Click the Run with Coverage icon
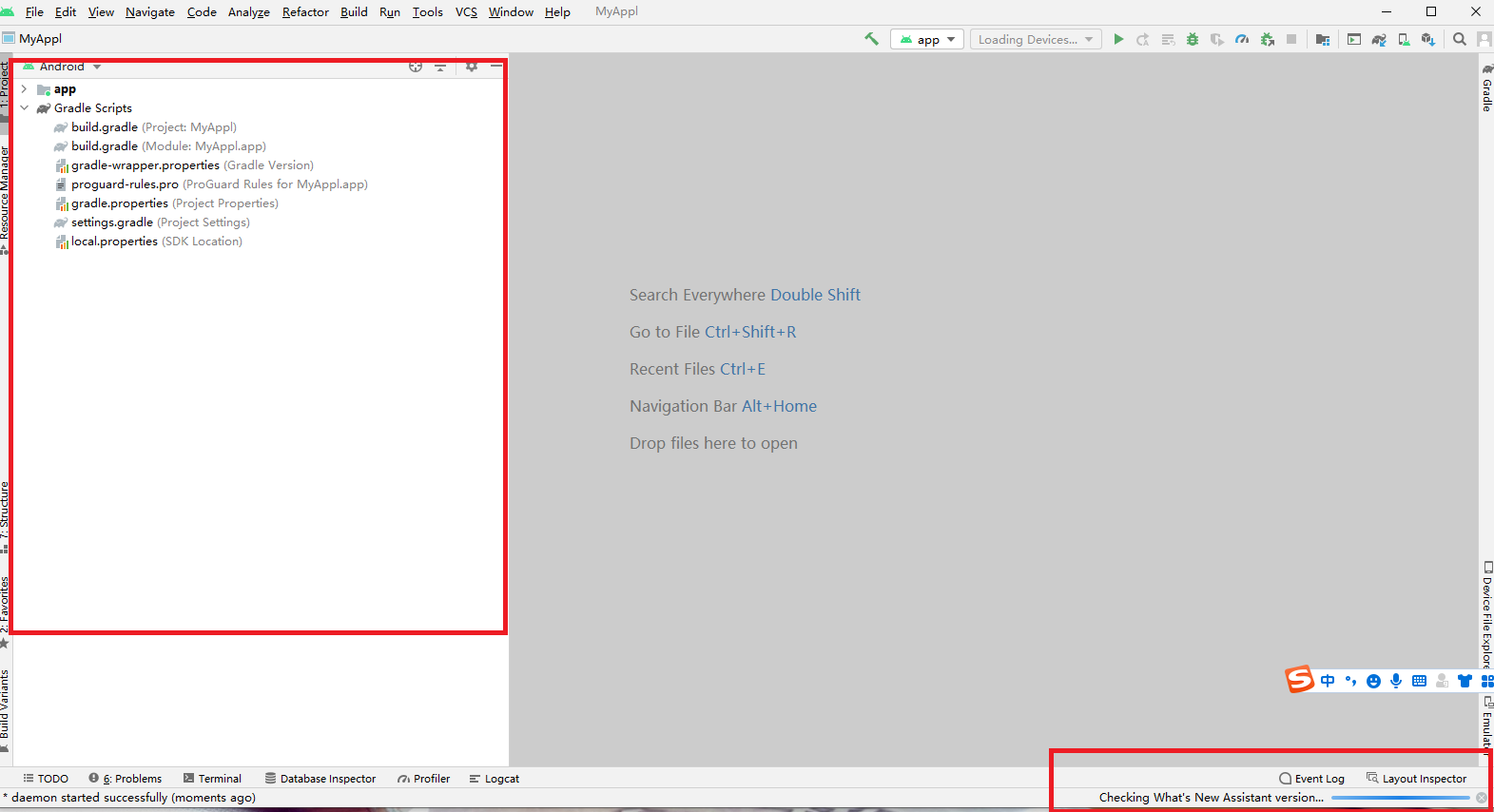The image size is (1494, 812). click(1217, 39)
